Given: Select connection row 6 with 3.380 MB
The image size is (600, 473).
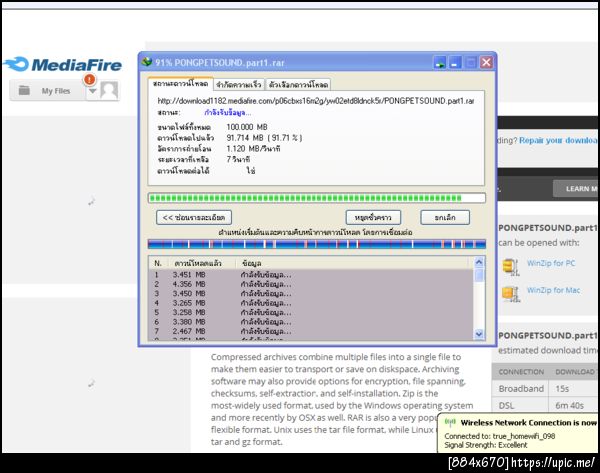Looking at the screenshot, I should (x=311, y=322).
